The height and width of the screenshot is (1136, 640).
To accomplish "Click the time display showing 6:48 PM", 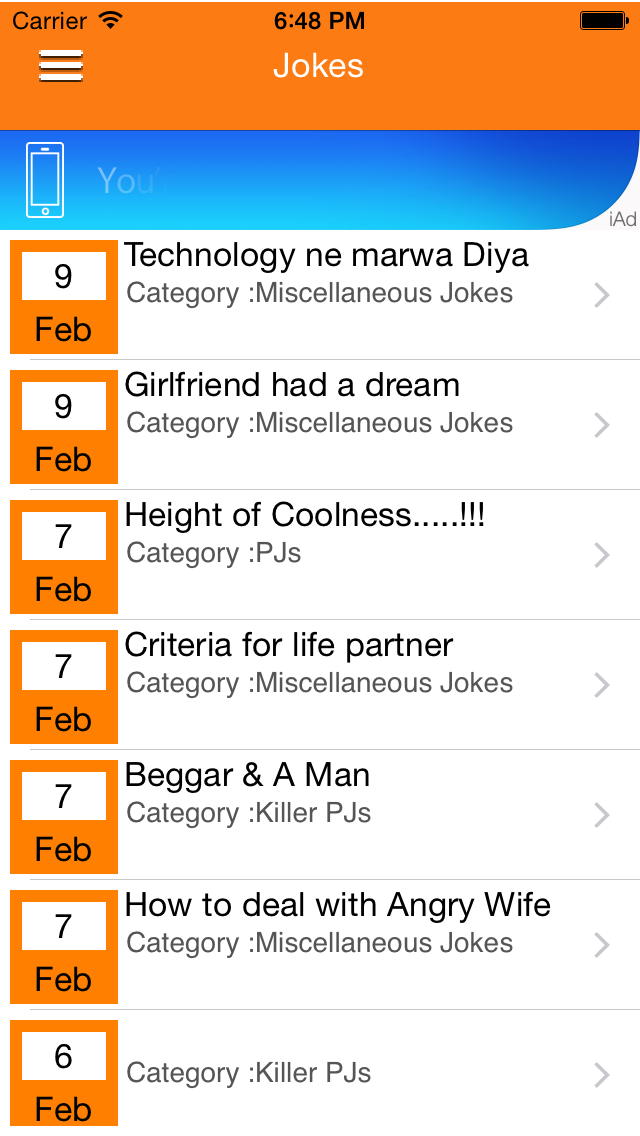I will (x=319, y=19).
